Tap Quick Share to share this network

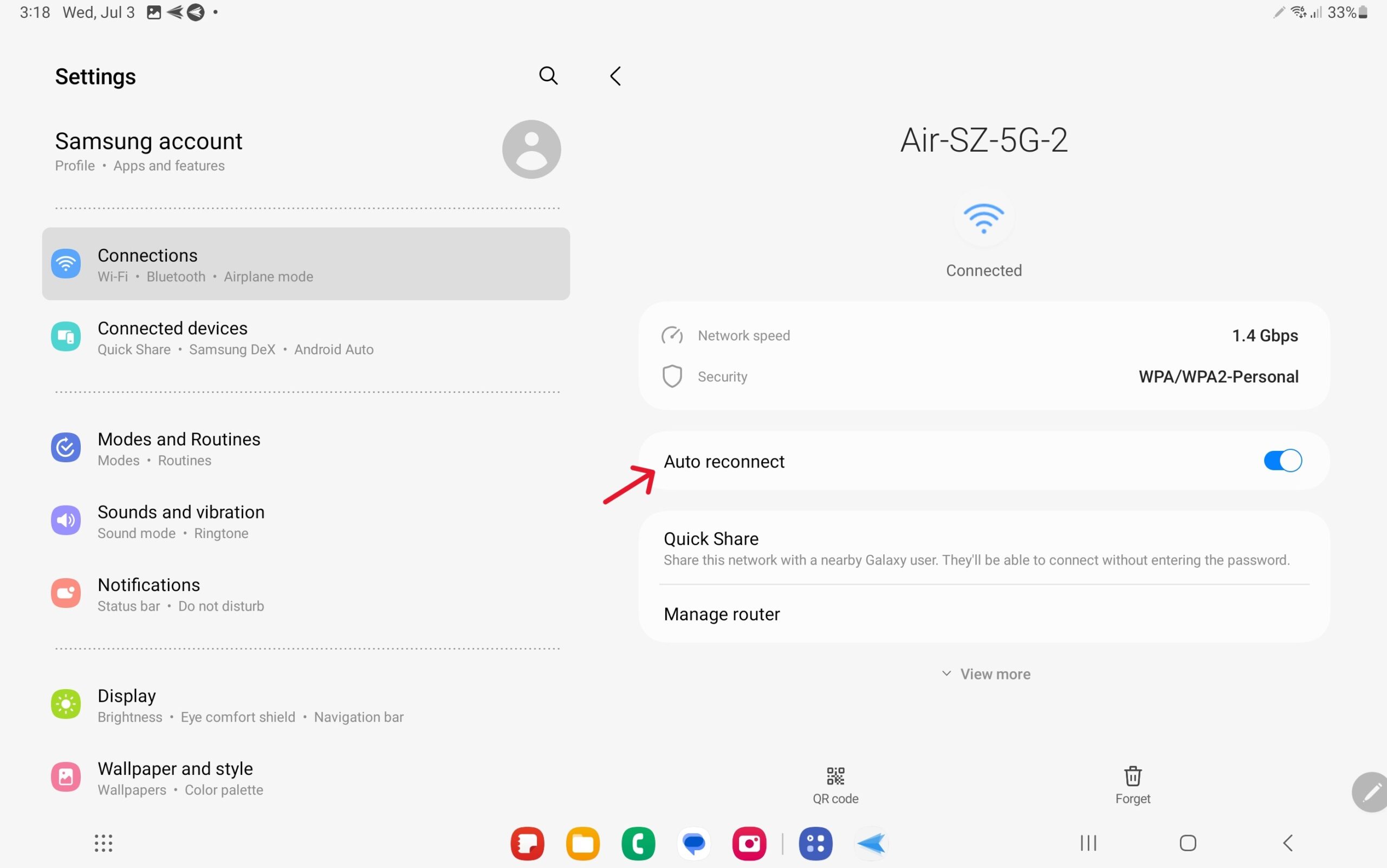point(710,539)
